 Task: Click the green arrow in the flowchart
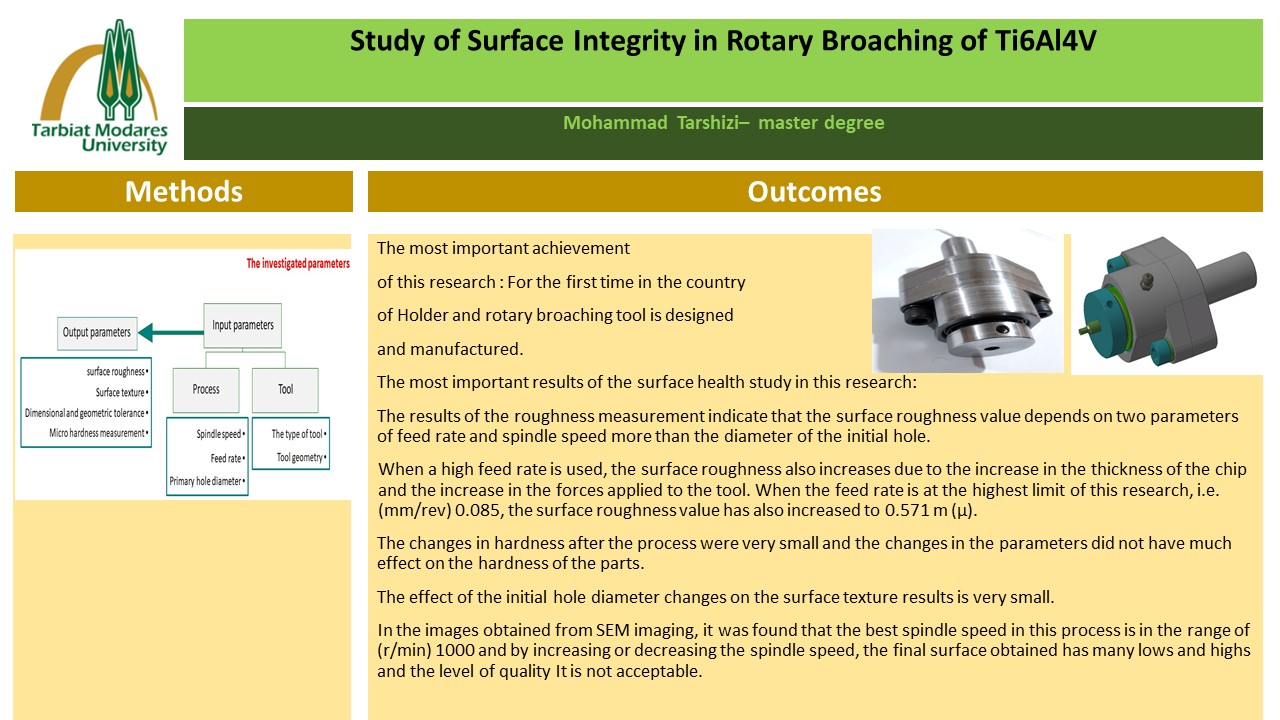(x=168, y=332)
